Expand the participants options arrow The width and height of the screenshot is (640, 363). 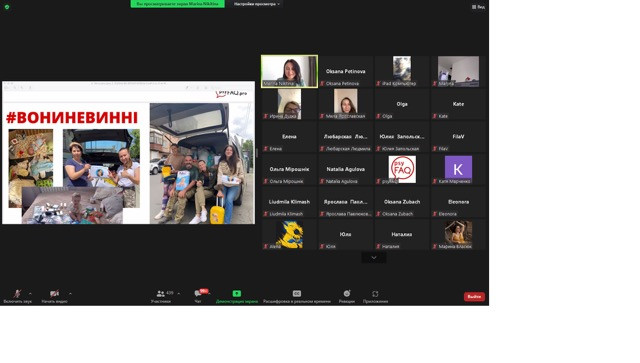point(178,294)
